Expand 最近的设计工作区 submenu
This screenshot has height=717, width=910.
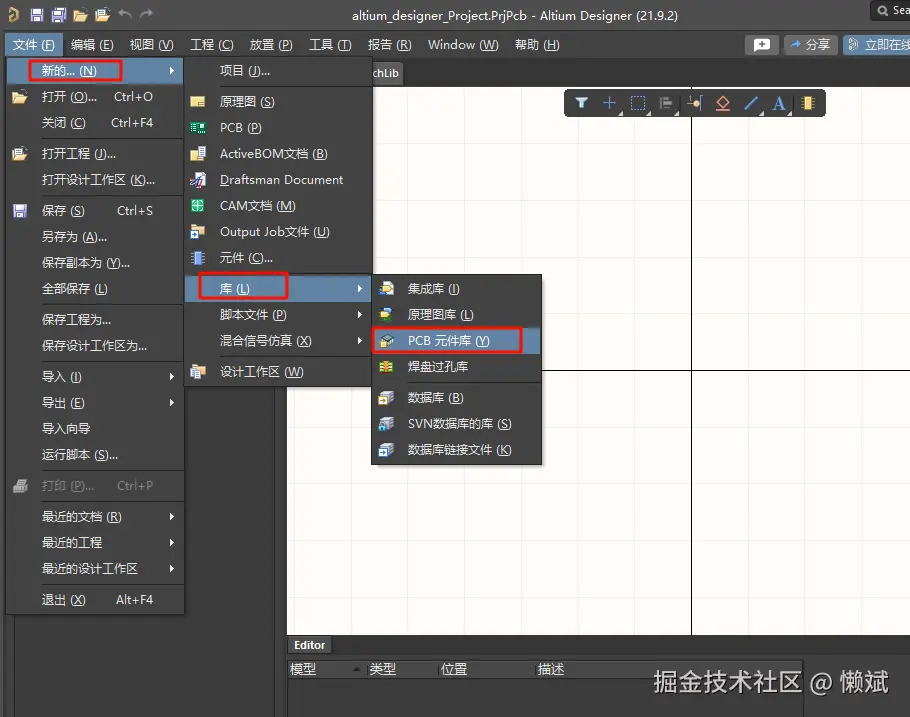[95, 569]
